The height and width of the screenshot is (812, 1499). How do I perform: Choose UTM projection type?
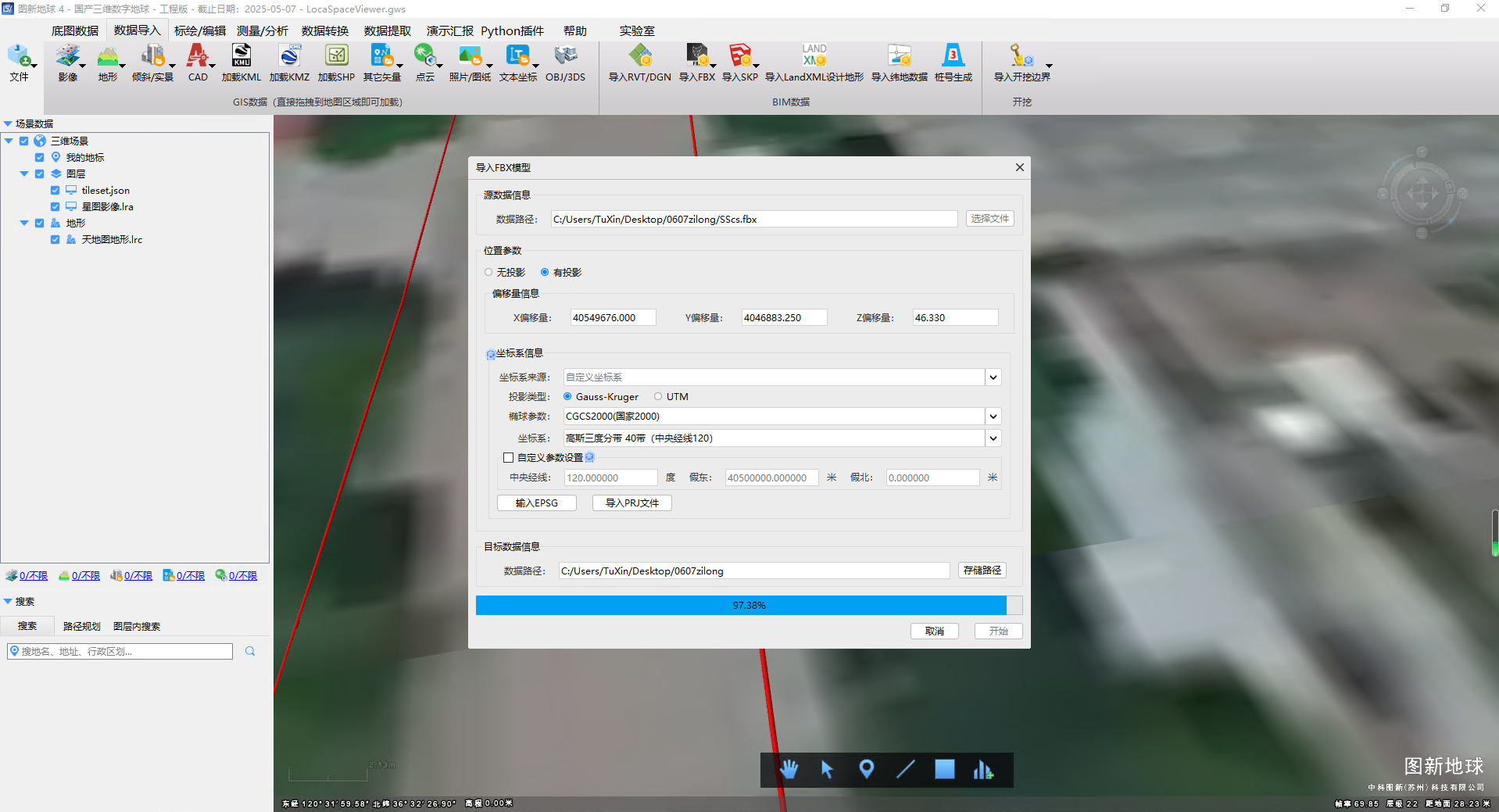[671, 396]
